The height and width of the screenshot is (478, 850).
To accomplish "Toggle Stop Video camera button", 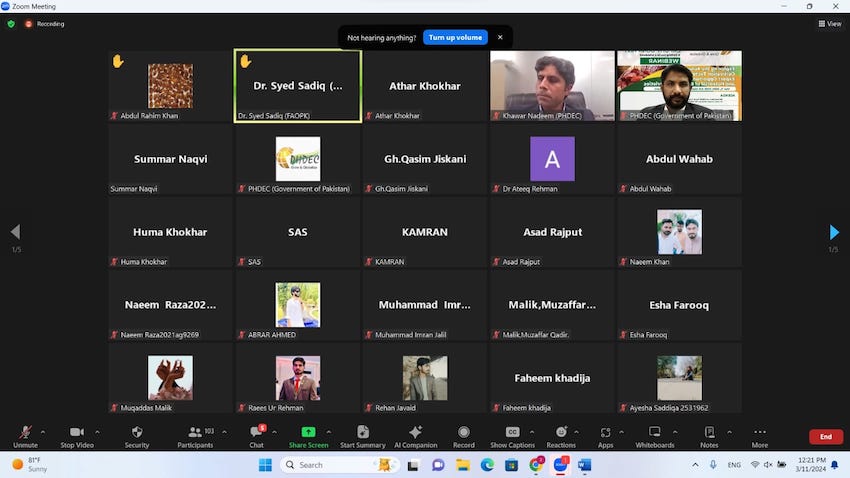I will tap(77, 435).
